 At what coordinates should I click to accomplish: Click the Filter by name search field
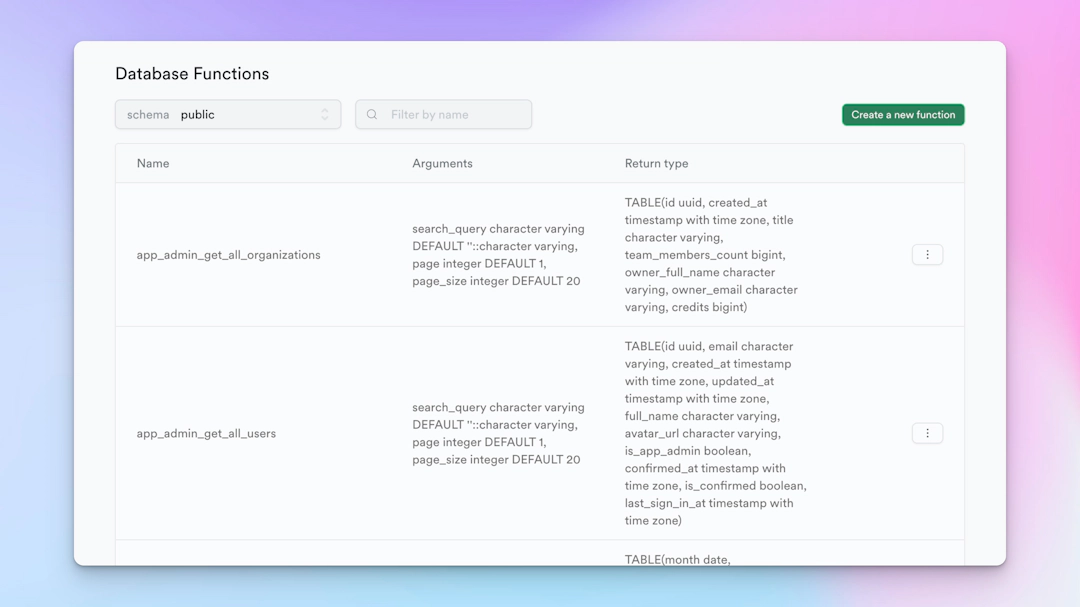click(x=444, y=114)
